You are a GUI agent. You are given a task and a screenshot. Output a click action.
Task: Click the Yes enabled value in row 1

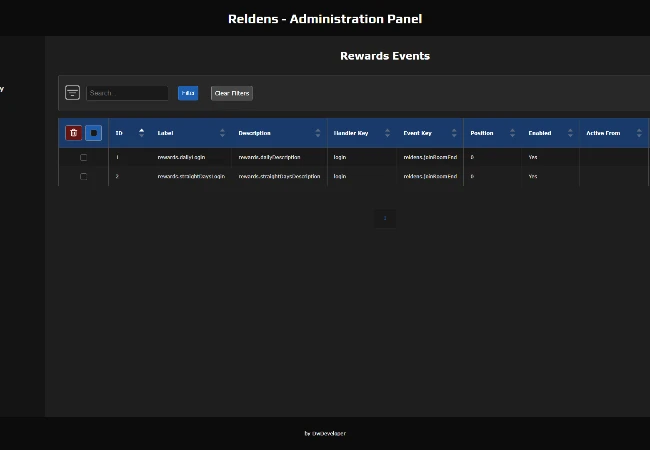coord(533,157)
